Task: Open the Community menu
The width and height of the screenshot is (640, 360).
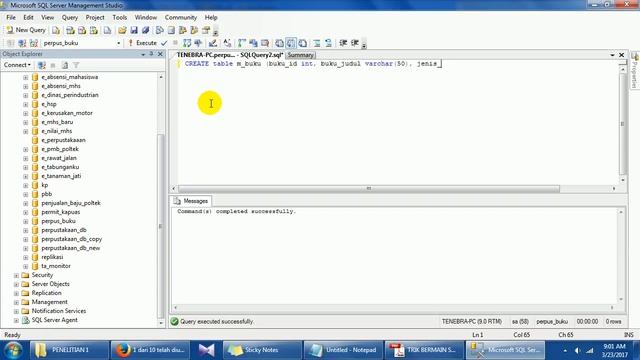Action: click(181, 18)
